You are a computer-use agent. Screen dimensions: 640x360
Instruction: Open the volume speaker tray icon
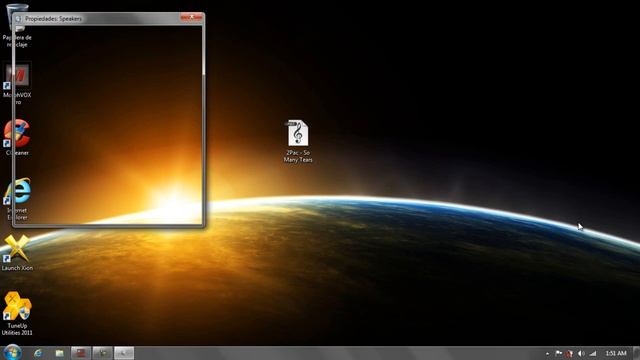click(x=581, y=353)
